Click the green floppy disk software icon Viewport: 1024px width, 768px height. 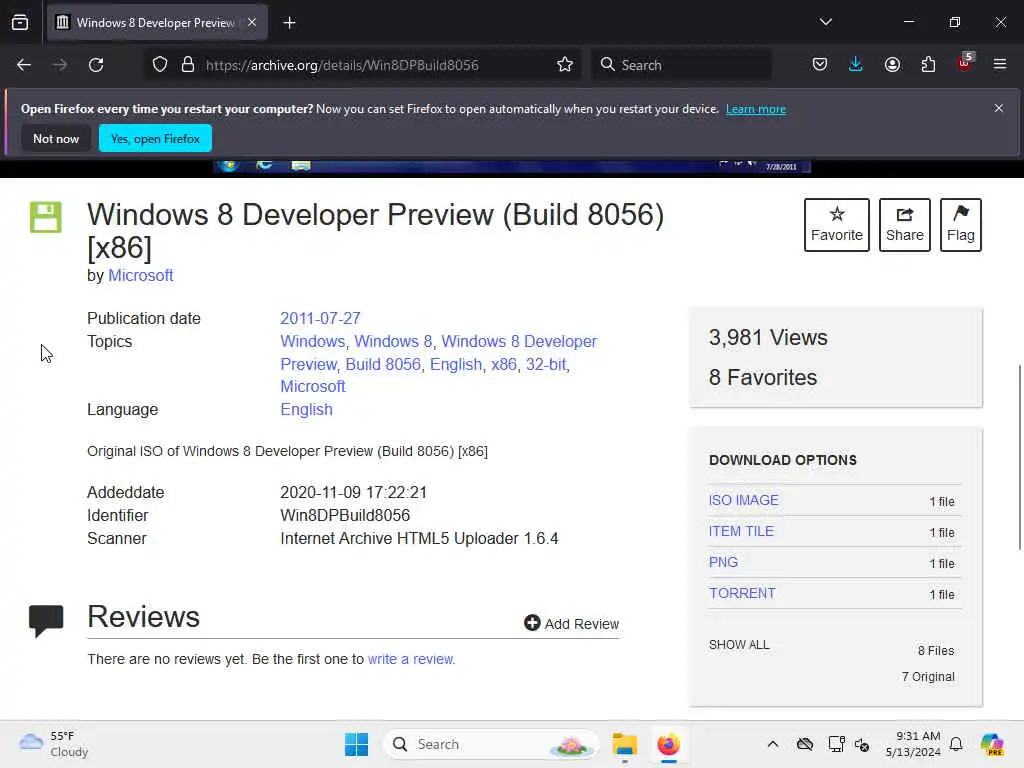click(46, 217)
